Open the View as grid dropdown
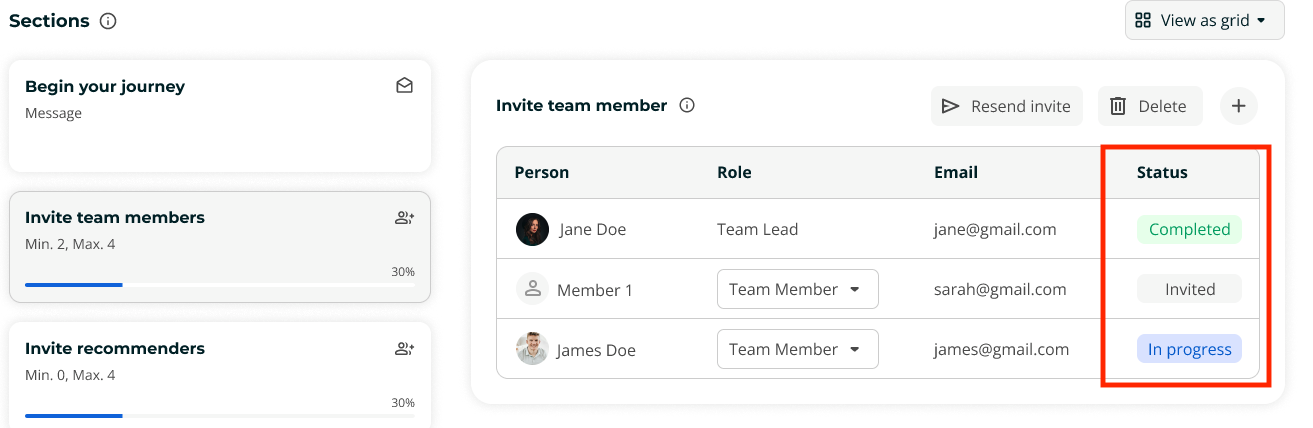This screenshot has width=1313, height=428. click(1204, 20)
